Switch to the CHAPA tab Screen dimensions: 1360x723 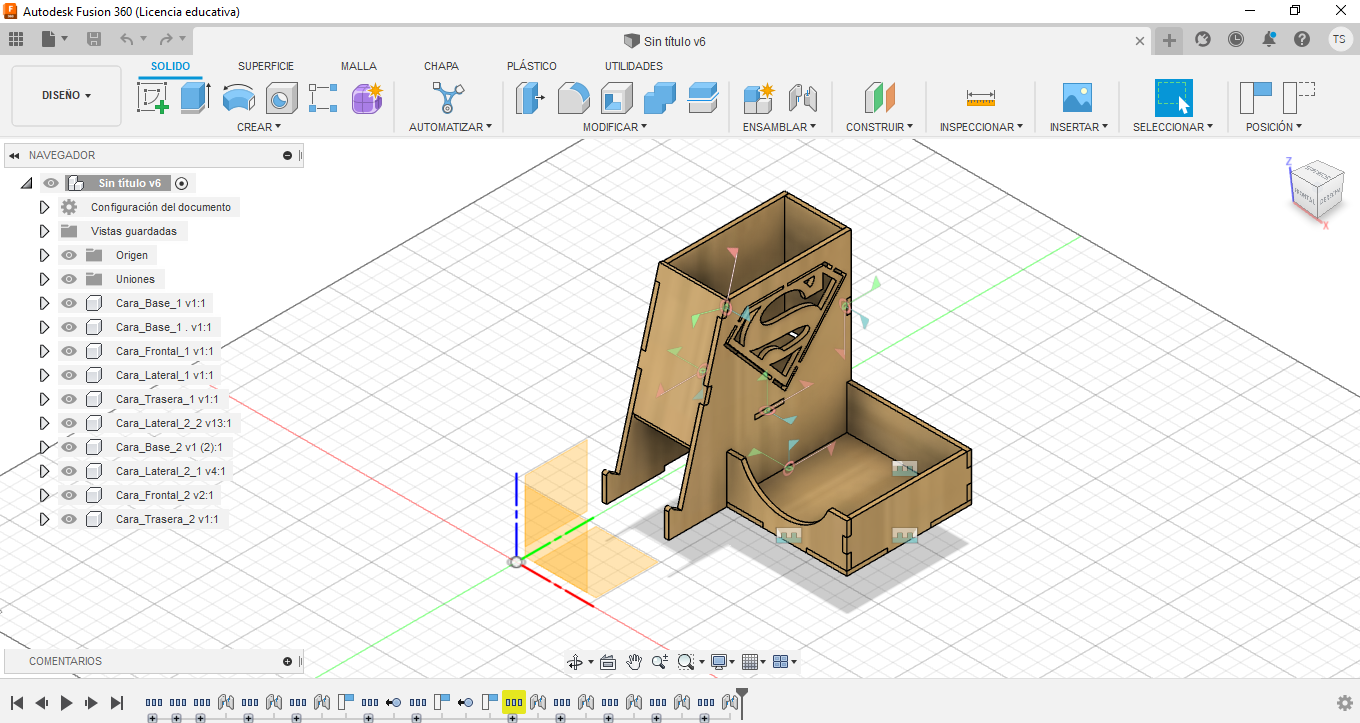tap(441, 66)
